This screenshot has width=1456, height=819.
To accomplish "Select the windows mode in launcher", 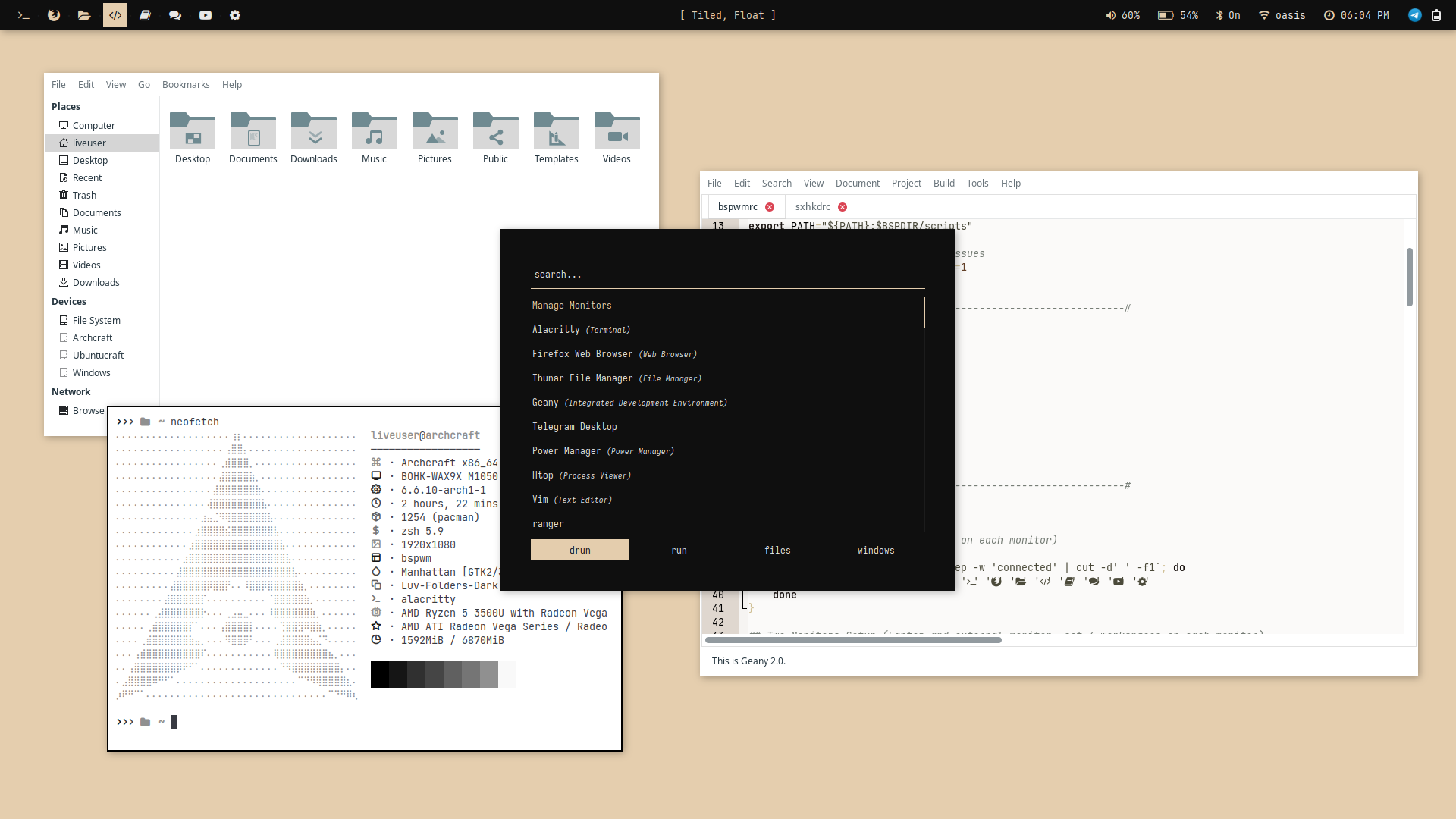I will point(876,551).
